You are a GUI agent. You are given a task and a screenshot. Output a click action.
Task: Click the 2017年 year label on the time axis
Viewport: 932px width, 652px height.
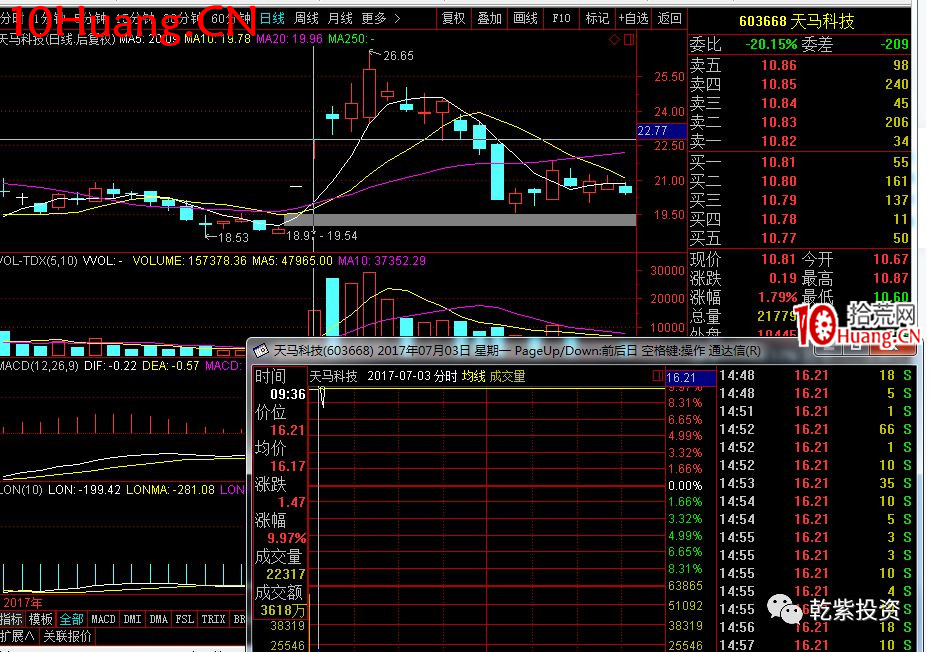(x=23, y=603)
